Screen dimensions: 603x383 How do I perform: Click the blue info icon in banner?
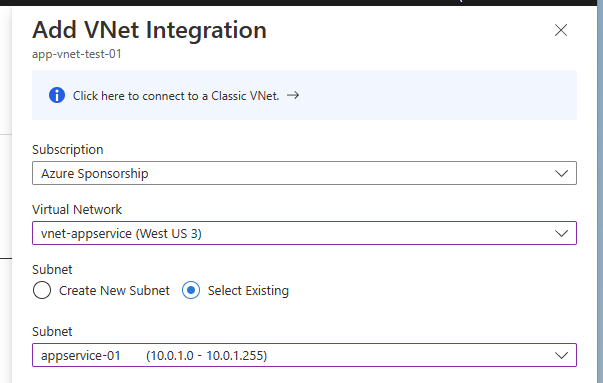pyautogui.click(x=57, y=95)
